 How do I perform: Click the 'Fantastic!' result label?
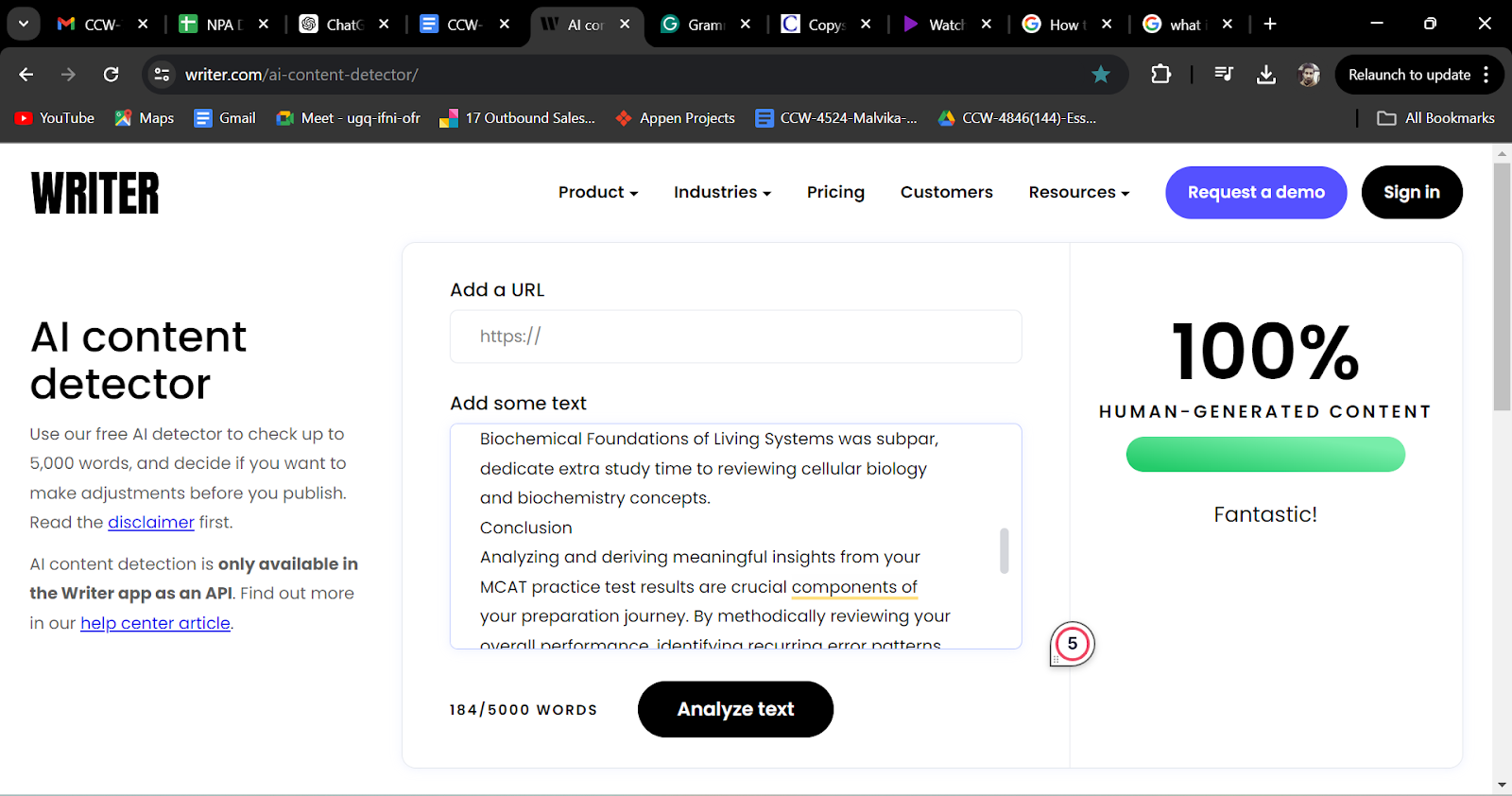[1265, 514]
